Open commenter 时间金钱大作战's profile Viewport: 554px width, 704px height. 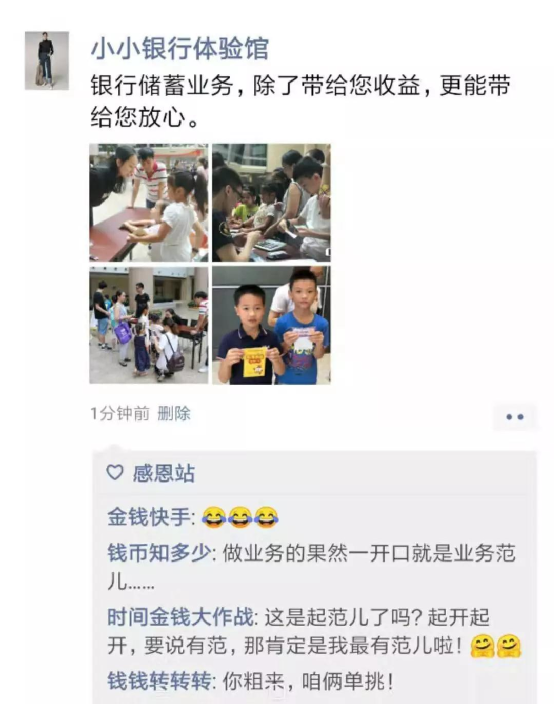coord(180,617)
